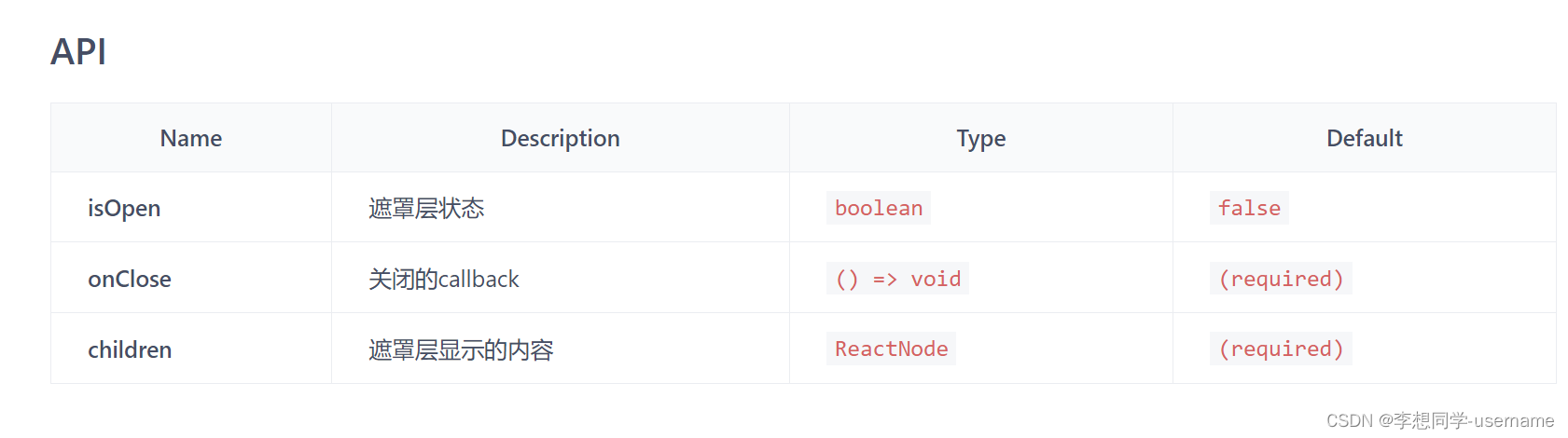The height and width of the screenshot is (438, 1568).
Task: Click the Name column header
Action: coord(191,138)
